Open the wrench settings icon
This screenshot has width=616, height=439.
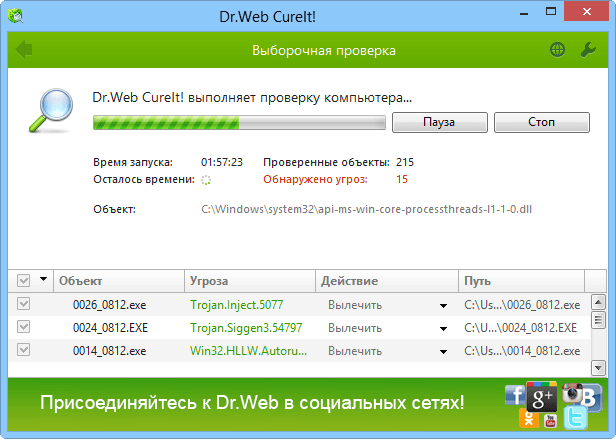pos(588,50)
